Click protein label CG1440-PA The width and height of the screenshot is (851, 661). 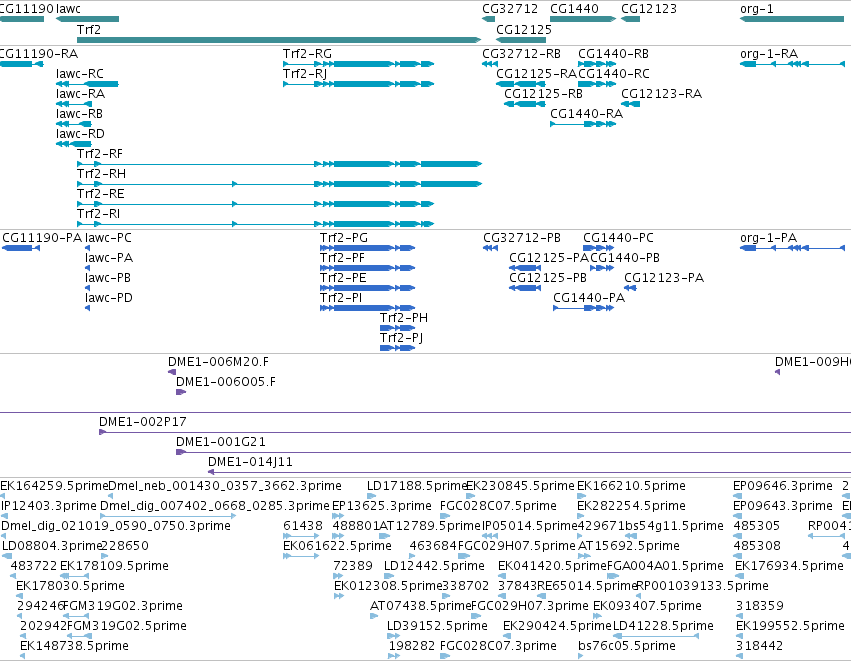(589, 298)
